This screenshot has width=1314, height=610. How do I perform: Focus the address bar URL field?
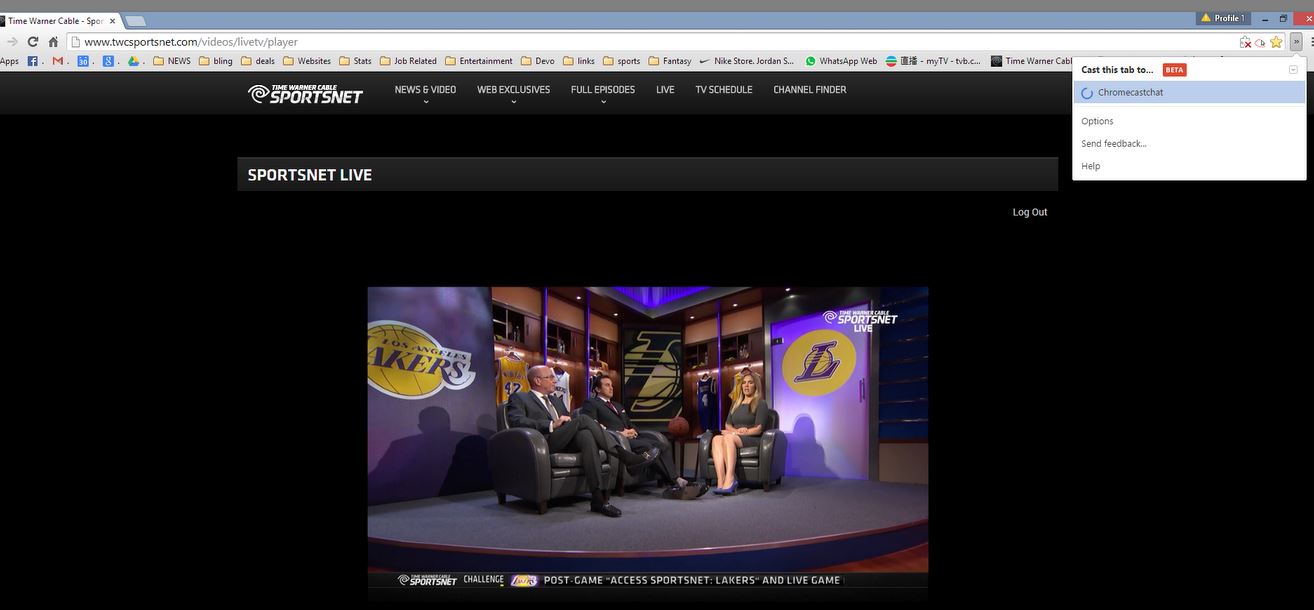click(650, 42)
